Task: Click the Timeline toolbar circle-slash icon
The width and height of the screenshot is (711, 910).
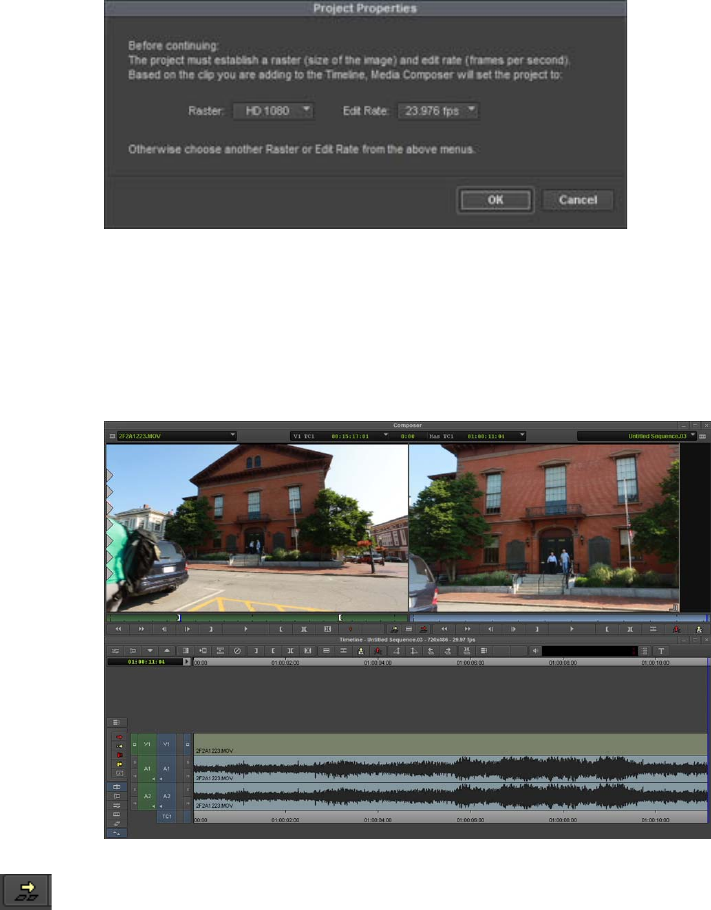Action: coord(237,651)
